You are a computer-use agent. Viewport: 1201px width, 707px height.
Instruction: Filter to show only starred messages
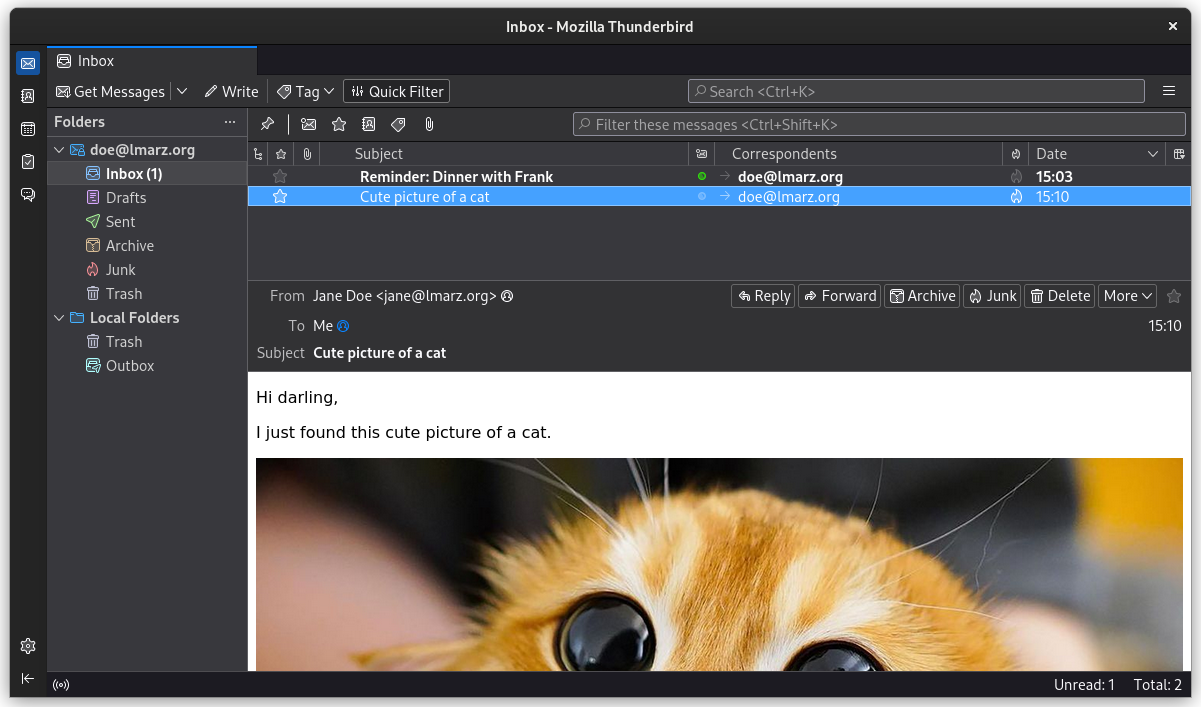[339, 124]
